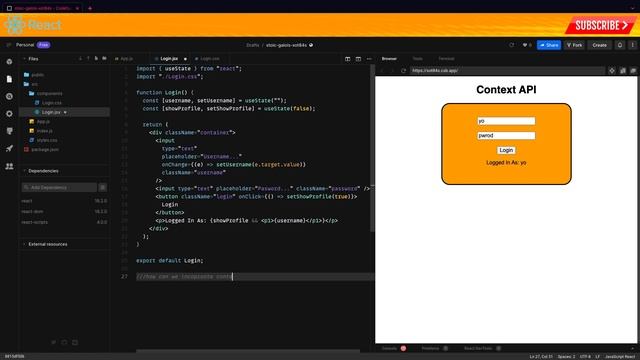Click the preview responsive layout icon
The width and height of the screenshot is (640, 360).
[x=622, y=71]
